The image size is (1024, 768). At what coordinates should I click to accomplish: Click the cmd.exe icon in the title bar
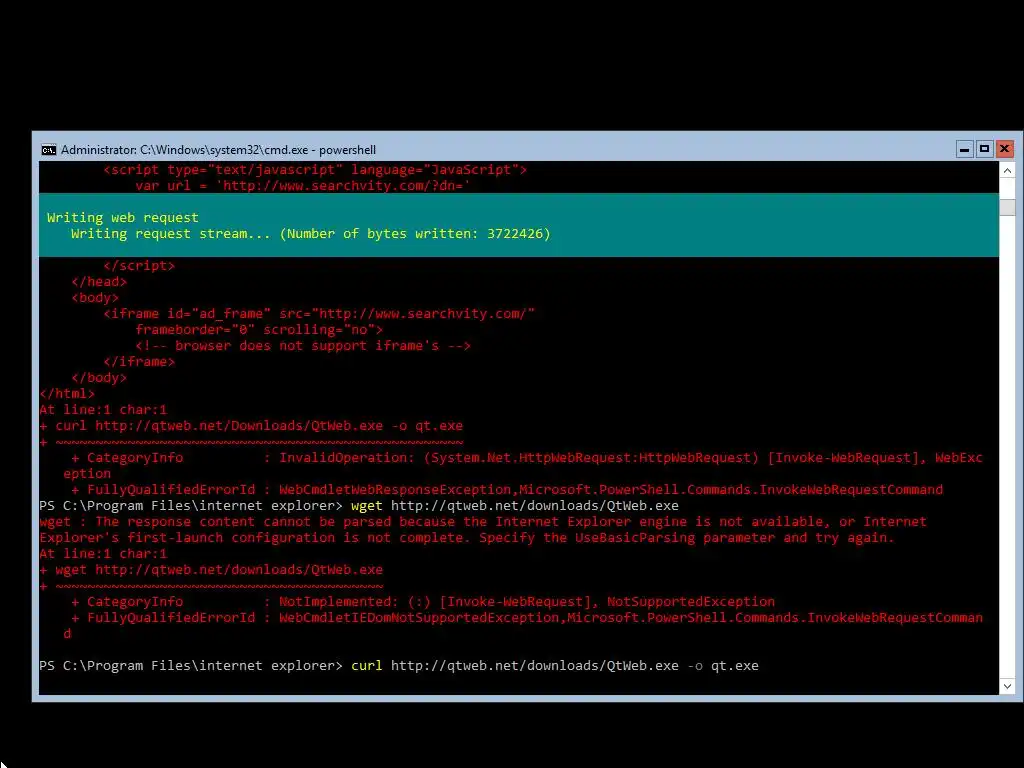pos(48,150)
